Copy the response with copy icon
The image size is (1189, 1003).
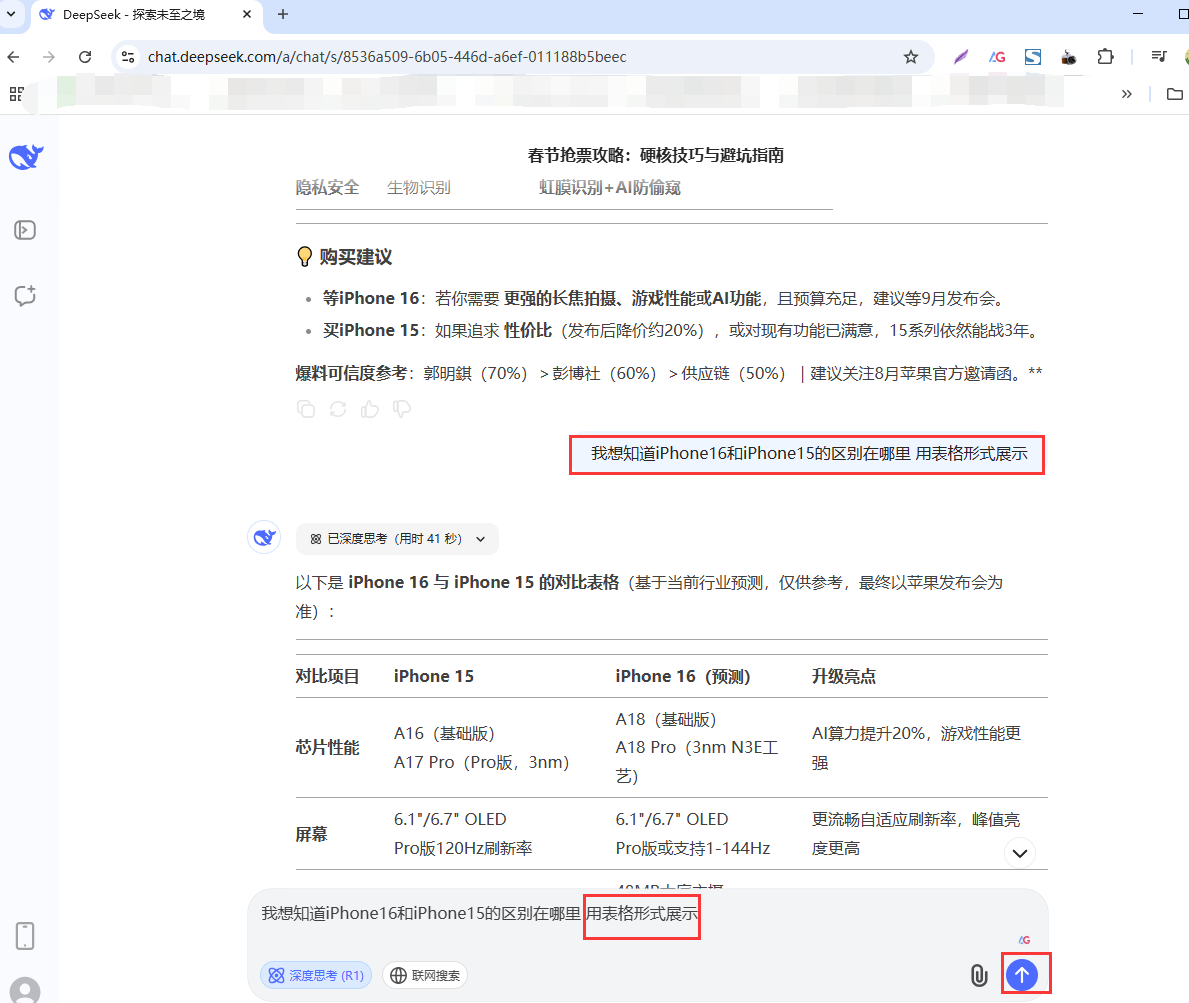pos(306,409)
